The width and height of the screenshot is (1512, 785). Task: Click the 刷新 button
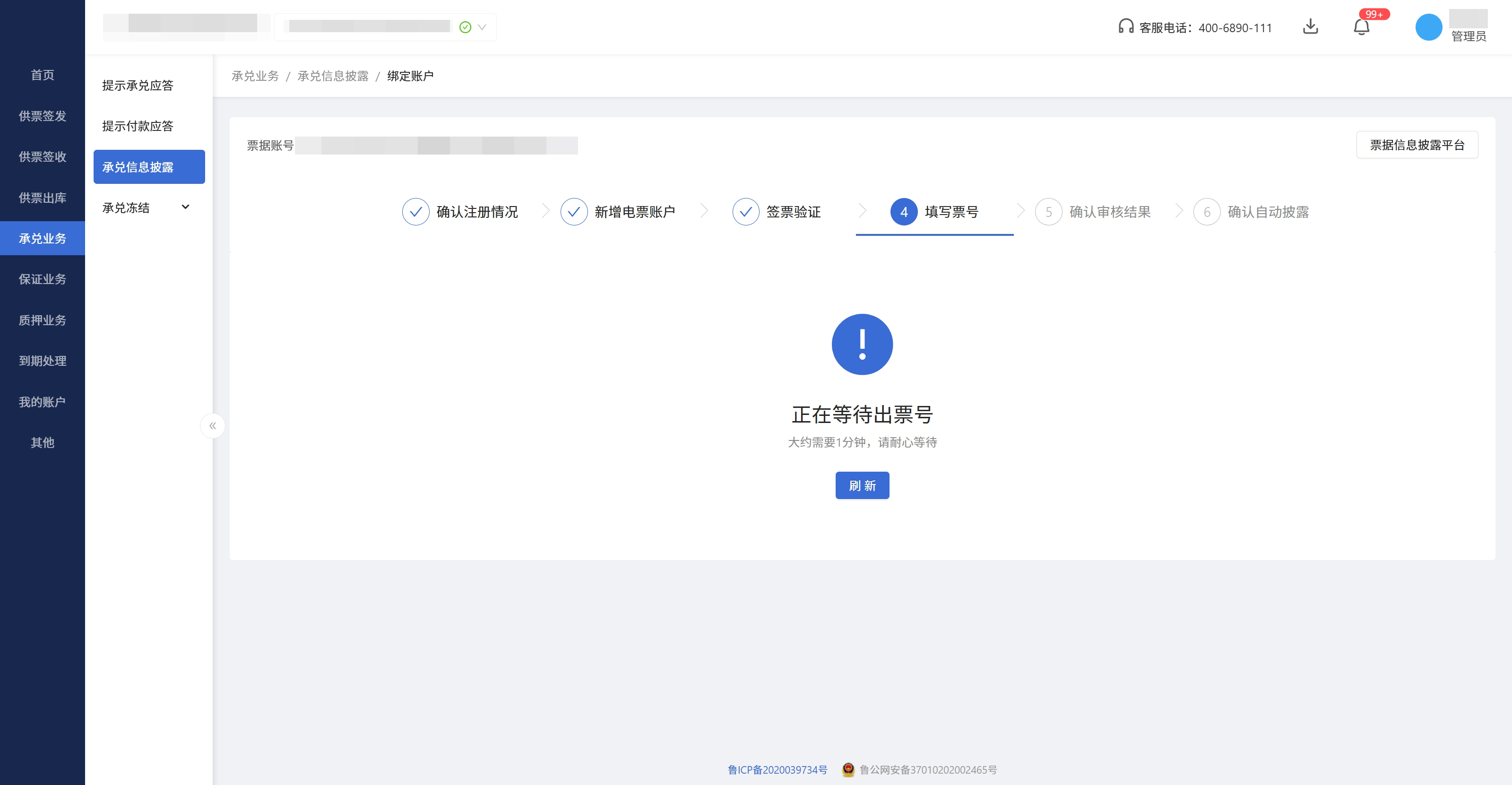(862, 486)
